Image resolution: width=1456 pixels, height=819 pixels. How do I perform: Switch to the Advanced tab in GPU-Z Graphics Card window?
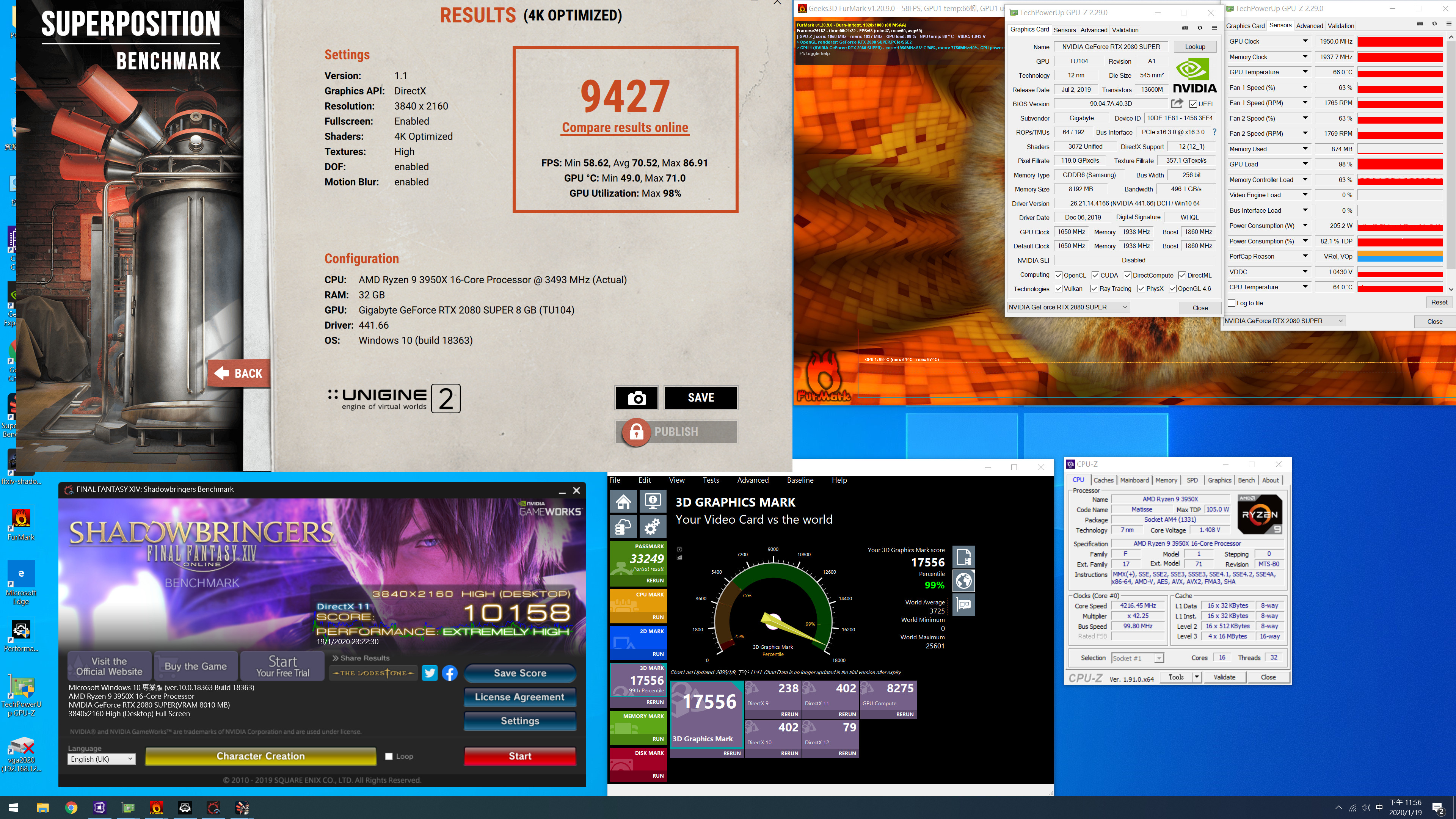pos(1094,30)
